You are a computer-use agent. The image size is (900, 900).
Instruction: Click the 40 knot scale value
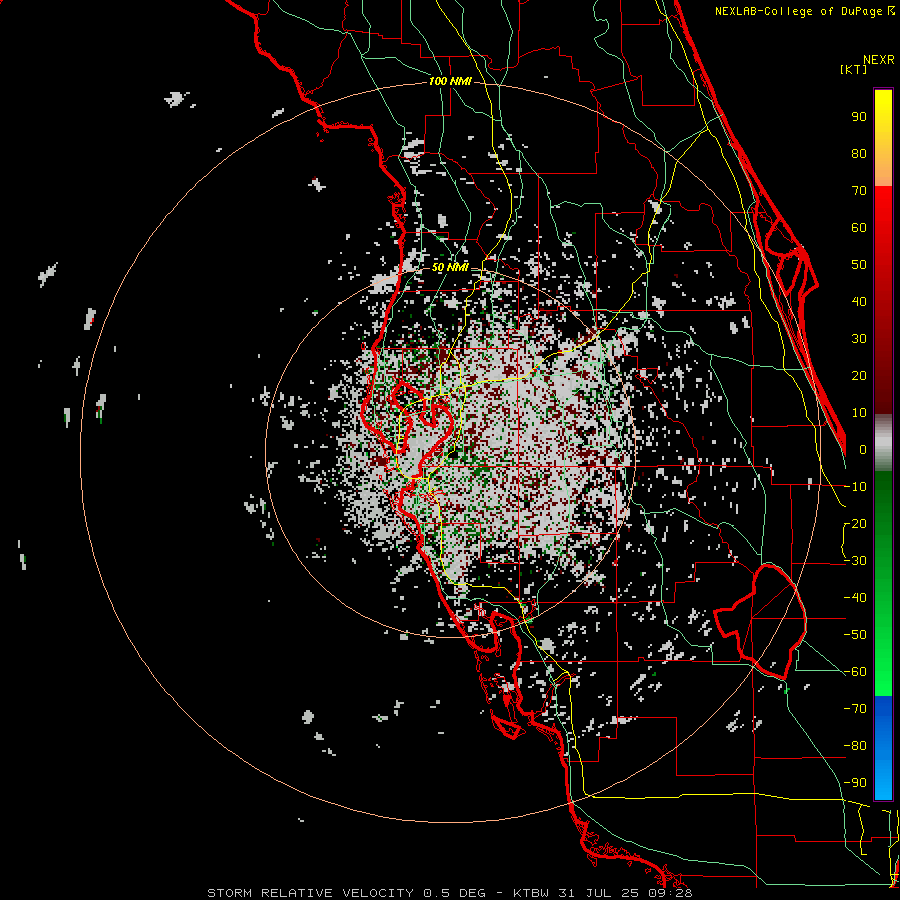click(x=859, y=302)
